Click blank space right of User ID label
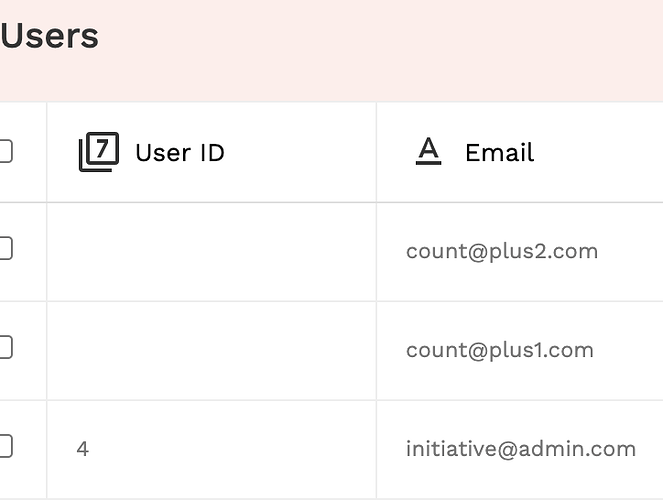Screen dimensions: 663x500 (x=300, y=152)
